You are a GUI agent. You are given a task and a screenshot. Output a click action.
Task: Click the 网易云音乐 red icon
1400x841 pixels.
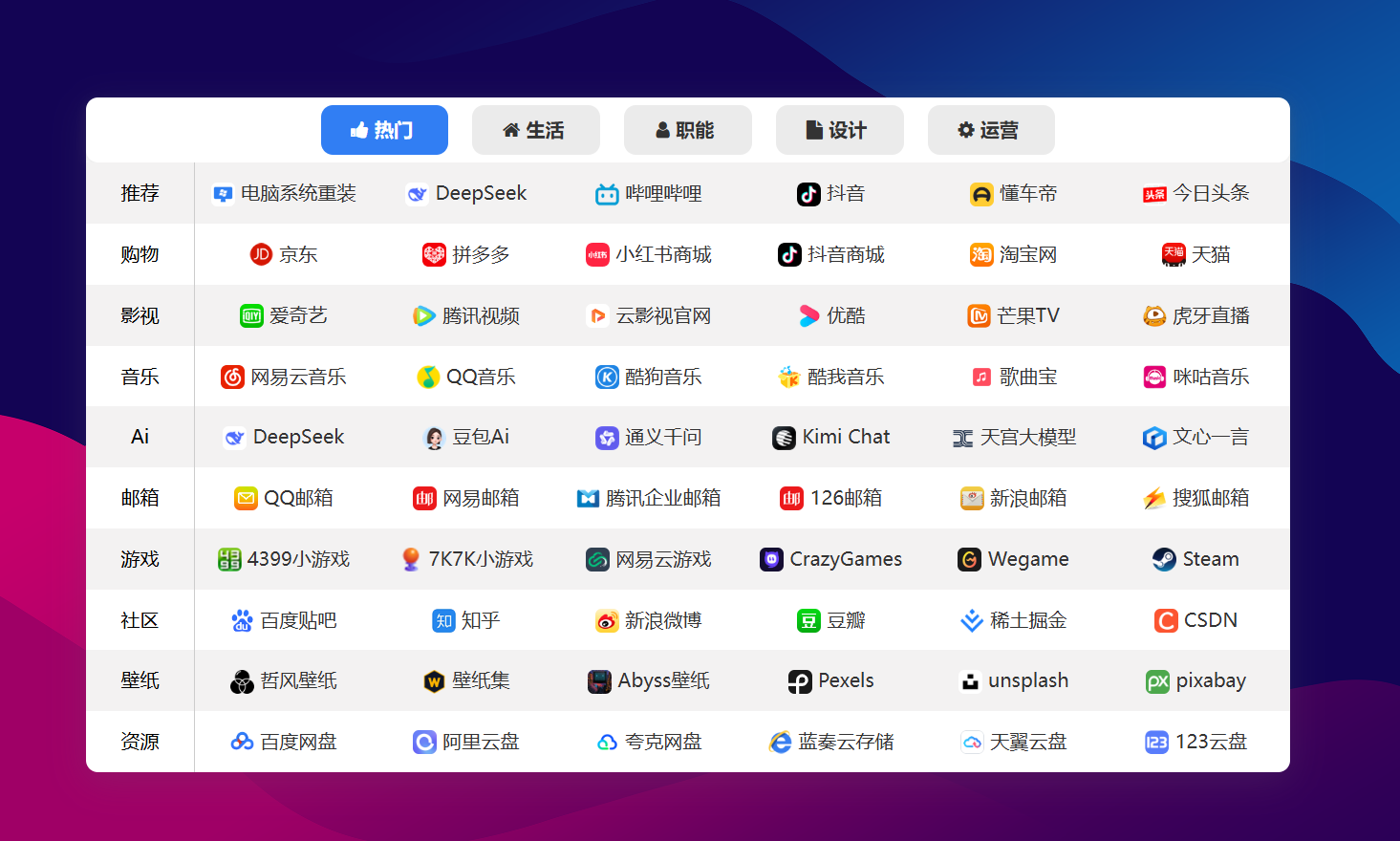232,377
